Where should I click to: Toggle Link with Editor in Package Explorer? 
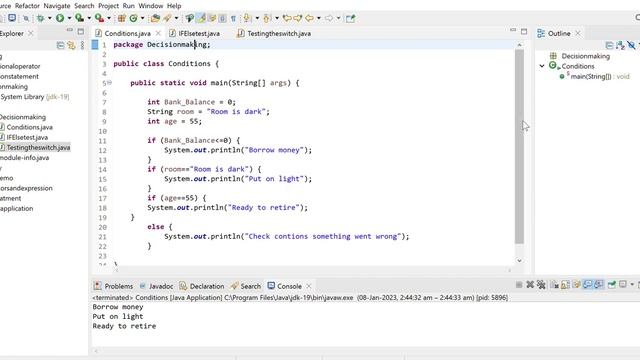[x=71, y=45]
